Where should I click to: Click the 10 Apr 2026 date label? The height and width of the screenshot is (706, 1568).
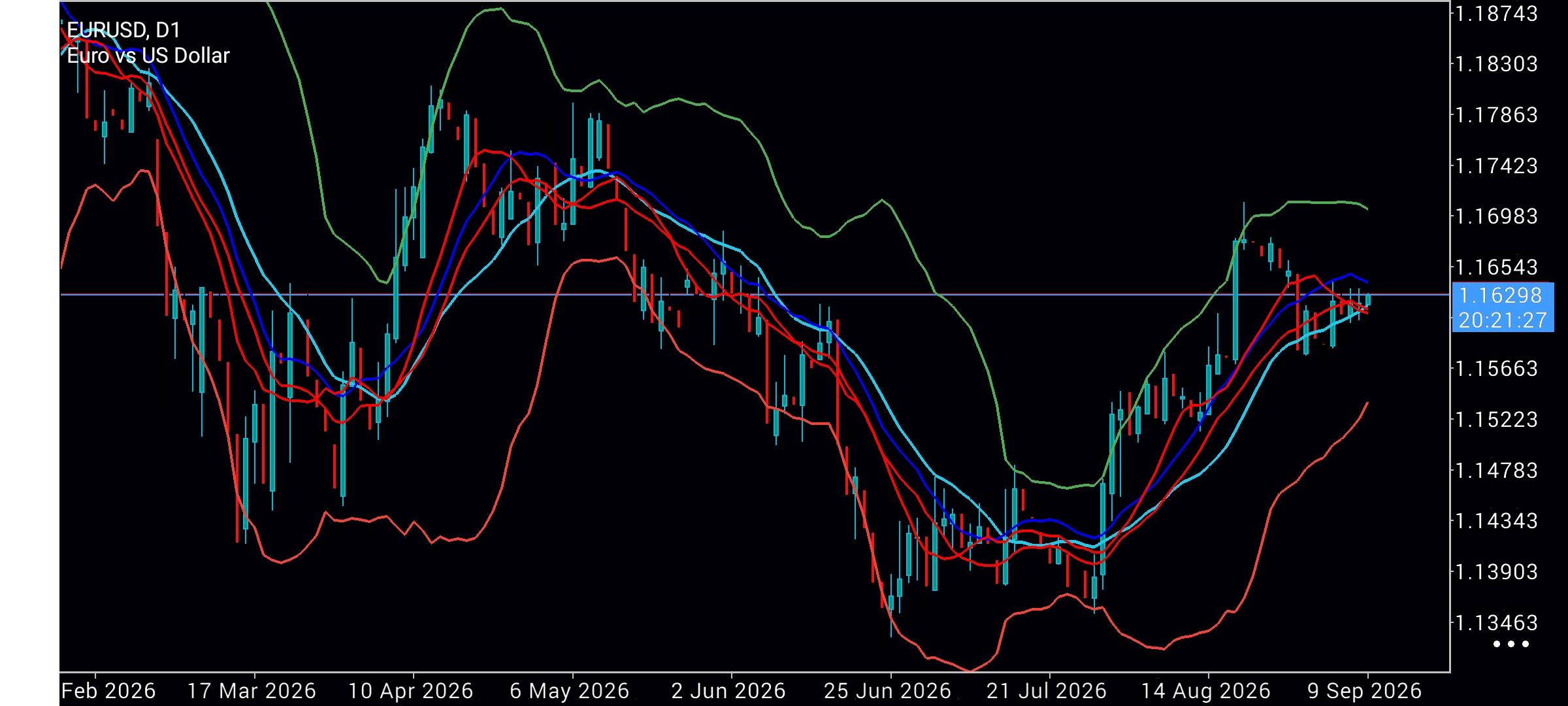[x=411, y=691]
